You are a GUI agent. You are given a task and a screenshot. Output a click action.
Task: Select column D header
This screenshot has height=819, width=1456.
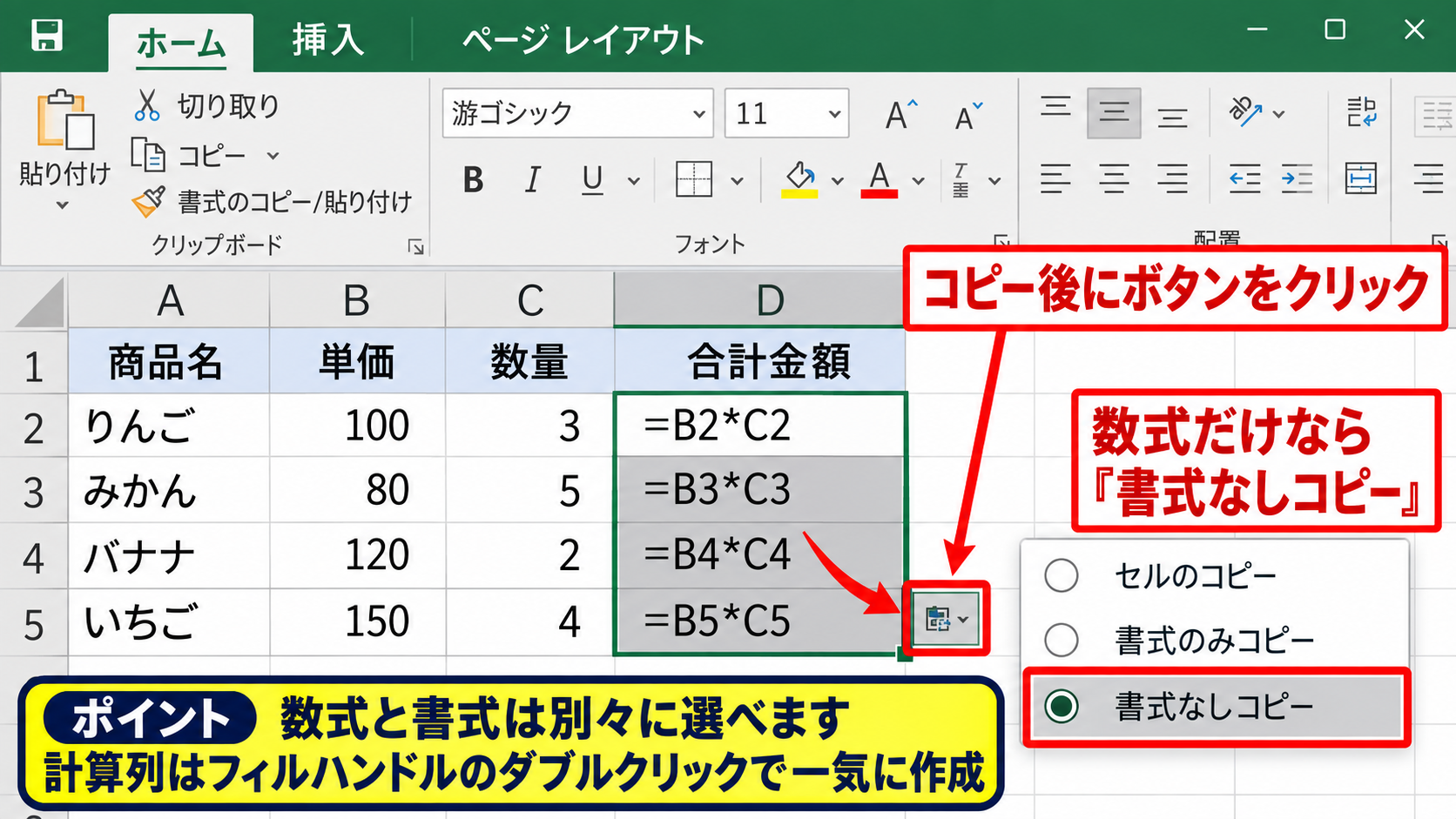[759, 300]
